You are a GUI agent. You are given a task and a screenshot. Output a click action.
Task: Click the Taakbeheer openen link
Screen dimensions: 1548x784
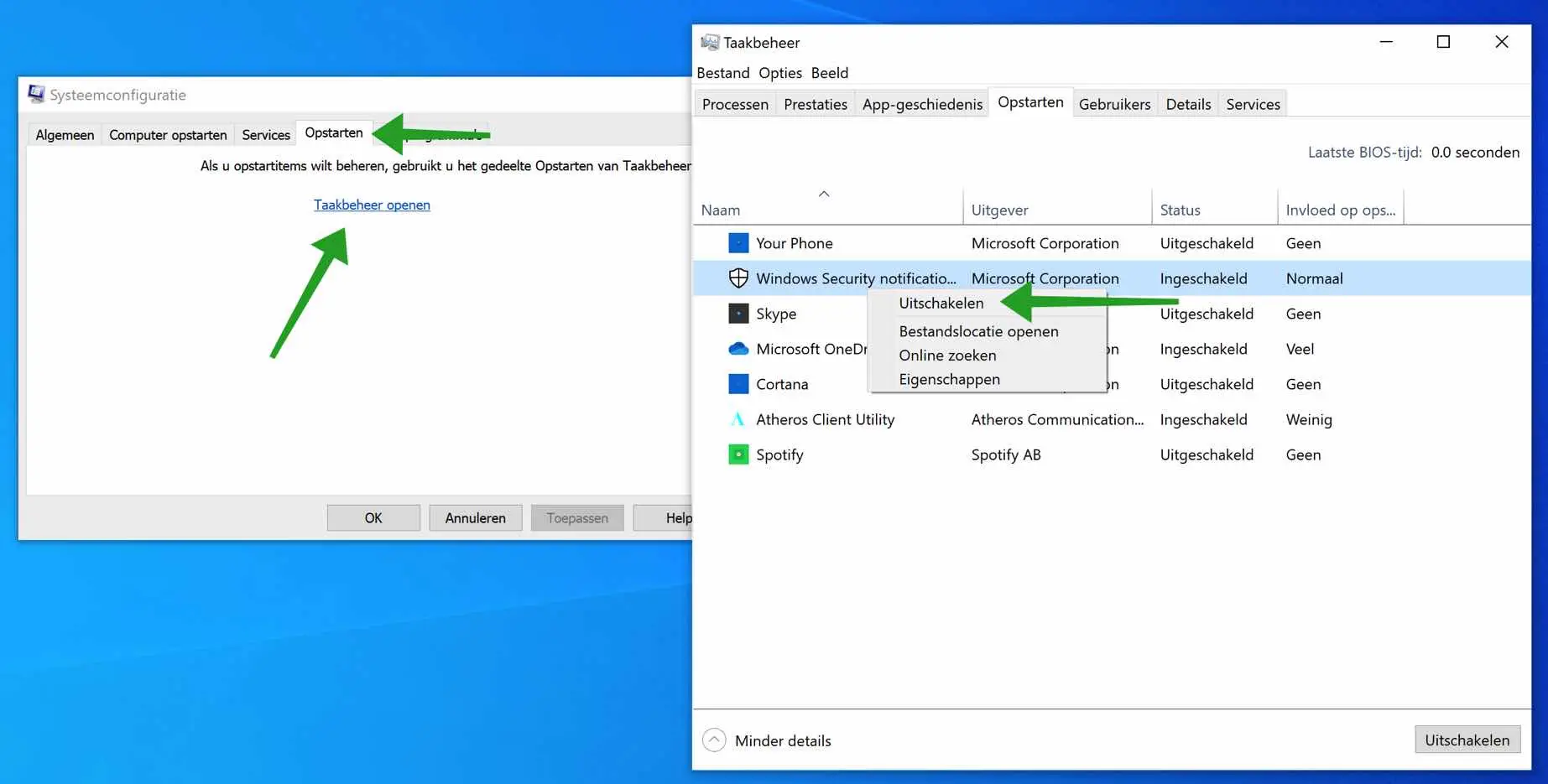coord(372,205)
